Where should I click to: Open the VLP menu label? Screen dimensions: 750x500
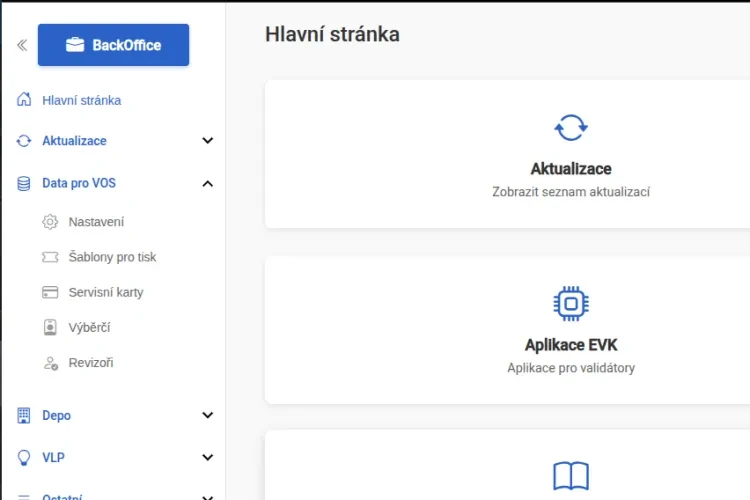pos(53,457)
